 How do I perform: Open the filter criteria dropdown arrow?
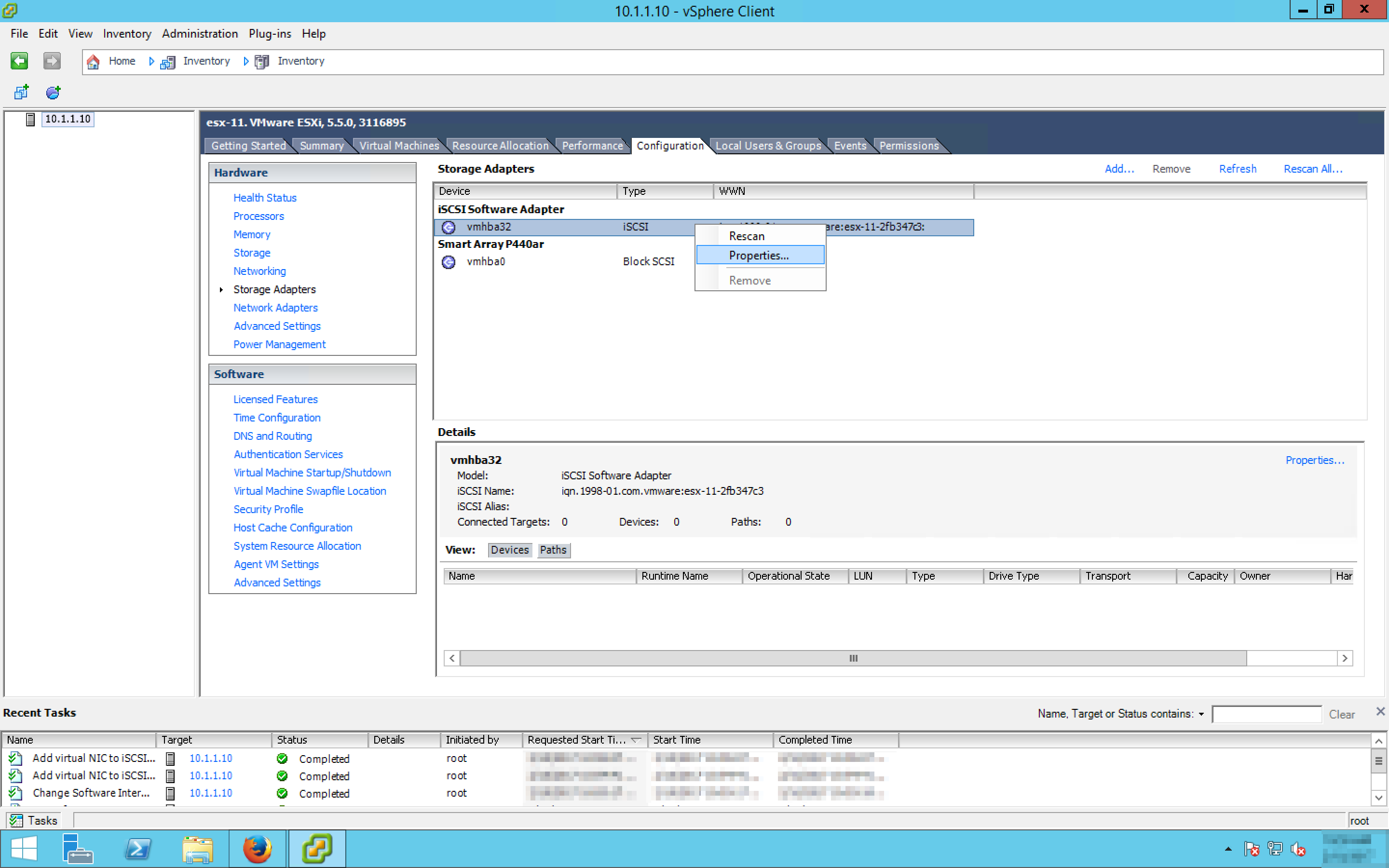tap(1201, 714)
